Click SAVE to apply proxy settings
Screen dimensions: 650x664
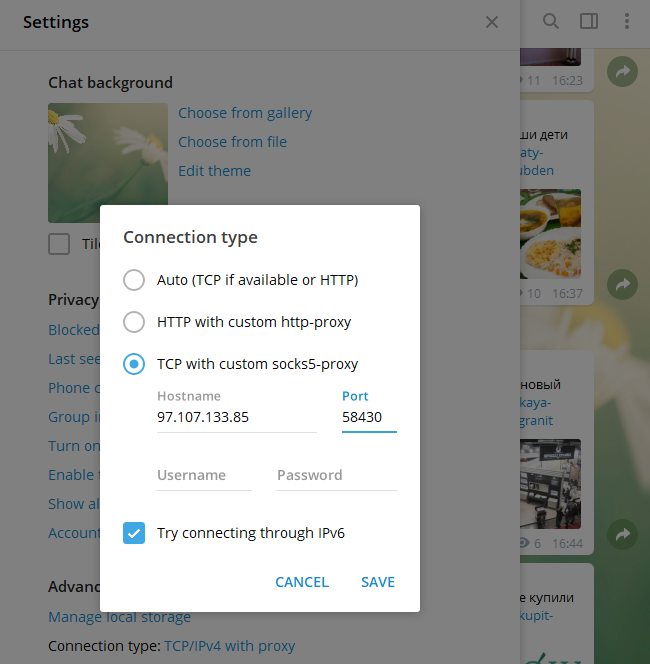[x=378, y=582]
